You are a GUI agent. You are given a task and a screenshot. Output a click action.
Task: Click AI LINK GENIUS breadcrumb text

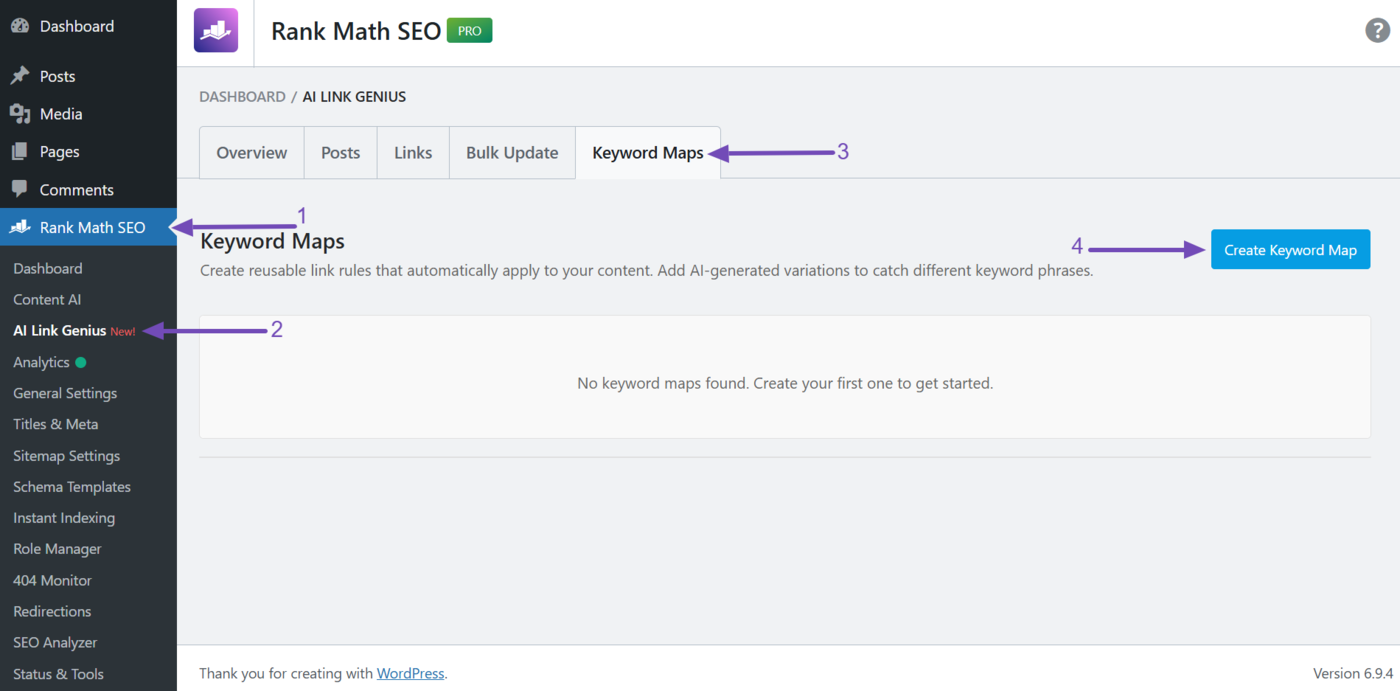pos(354,97)
